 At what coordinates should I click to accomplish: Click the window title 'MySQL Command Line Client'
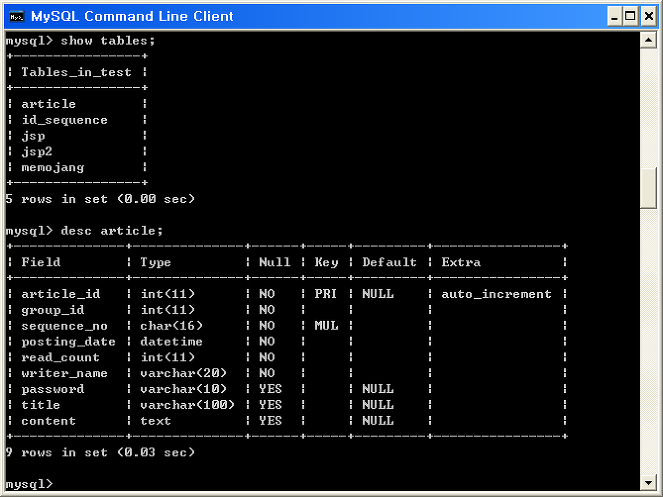pos(132,16)
